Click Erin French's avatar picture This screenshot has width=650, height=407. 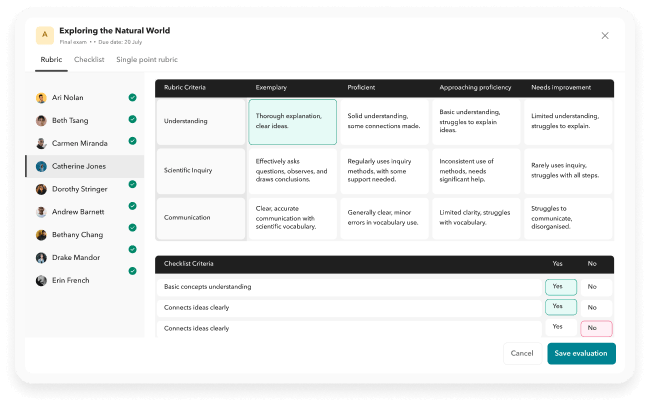tap(41, 281)
